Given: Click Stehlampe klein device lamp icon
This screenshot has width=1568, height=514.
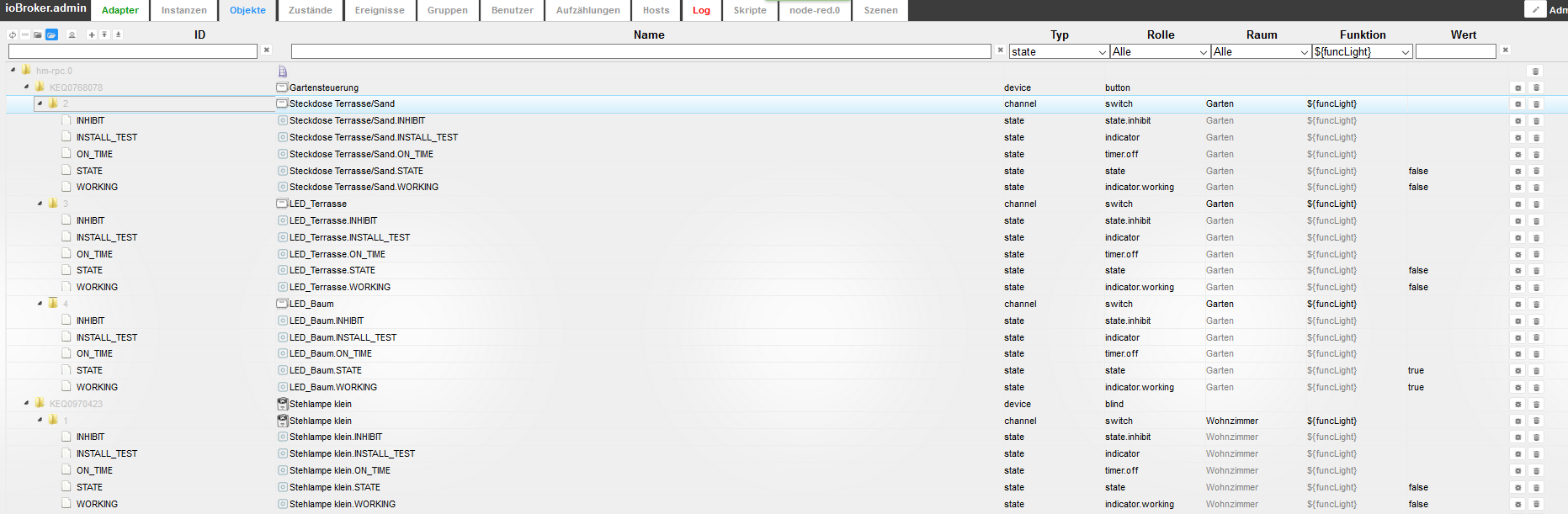Looking at the screenshot, I should [283, 404].
